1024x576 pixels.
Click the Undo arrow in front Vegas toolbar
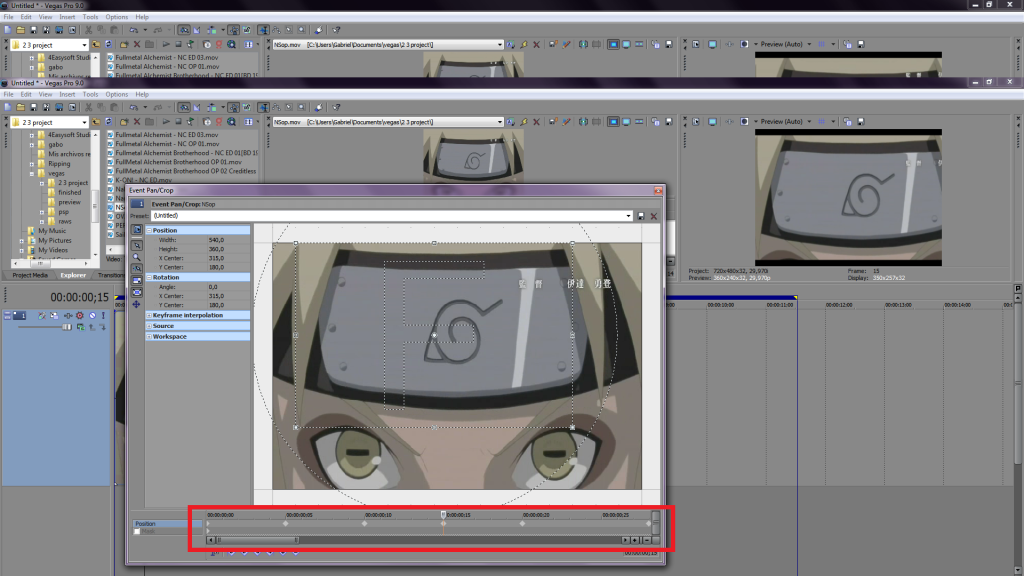click(133, 107)
